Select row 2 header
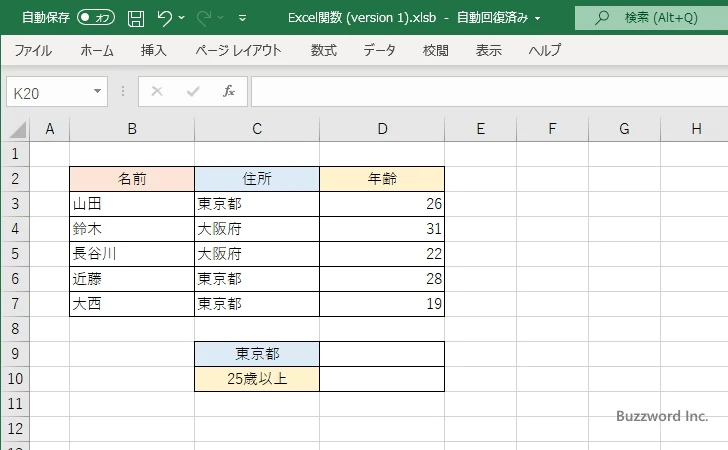Screen dimensions: 728x450 (15, 179)
